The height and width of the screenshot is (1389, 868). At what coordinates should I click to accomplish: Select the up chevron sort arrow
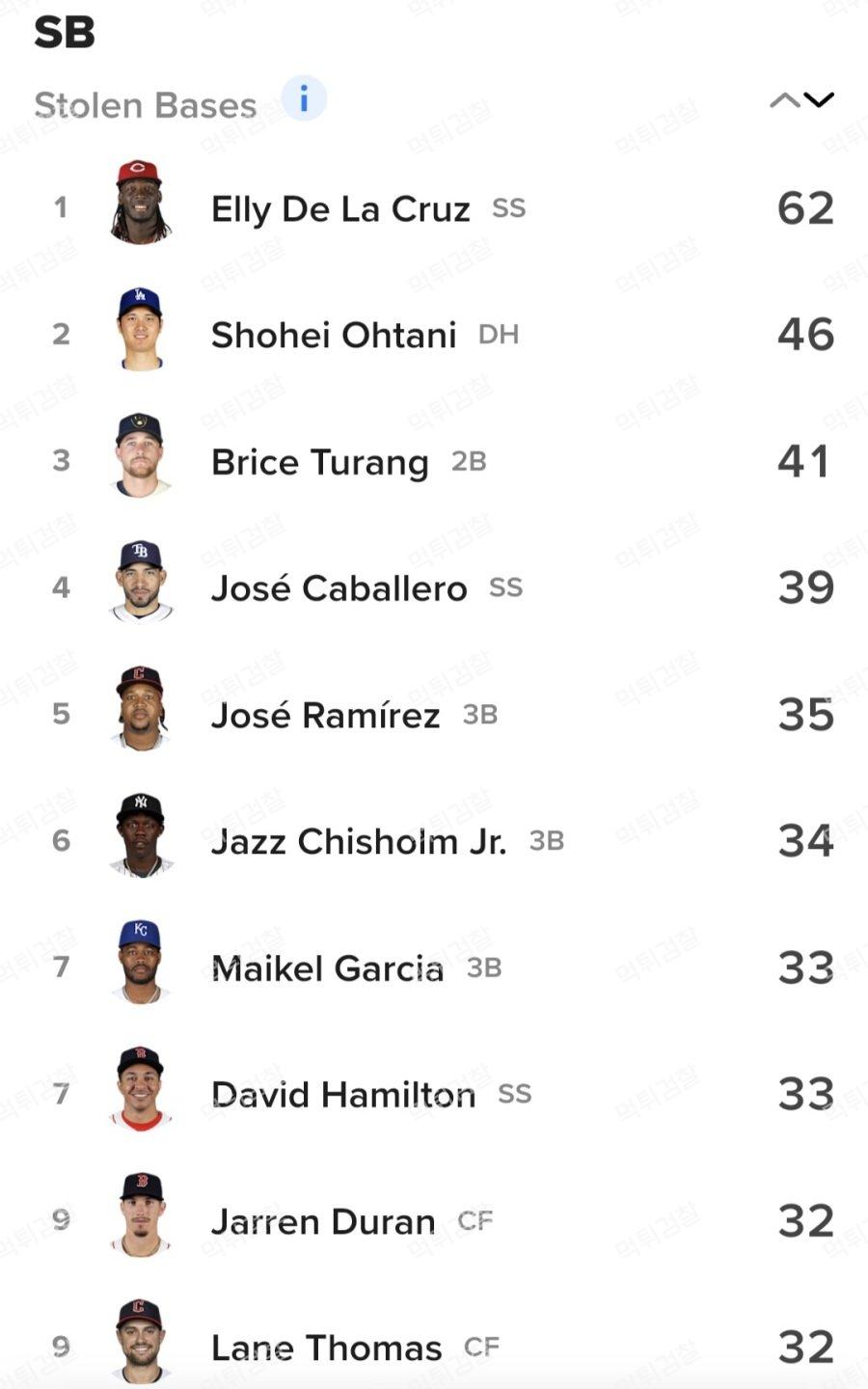(784, 100)
